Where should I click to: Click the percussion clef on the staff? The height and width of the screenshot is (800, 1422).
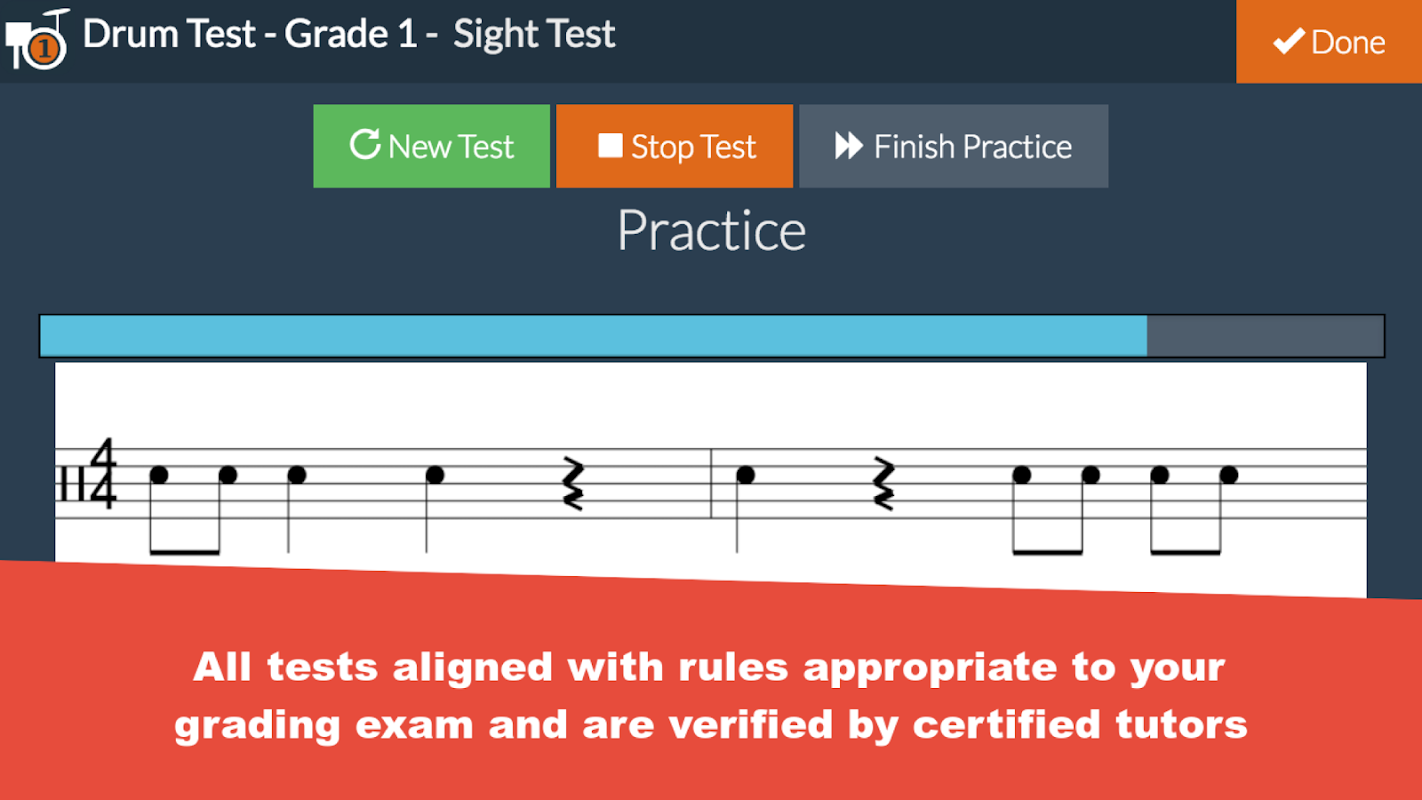pyautogui.click(x=69, y=484)
